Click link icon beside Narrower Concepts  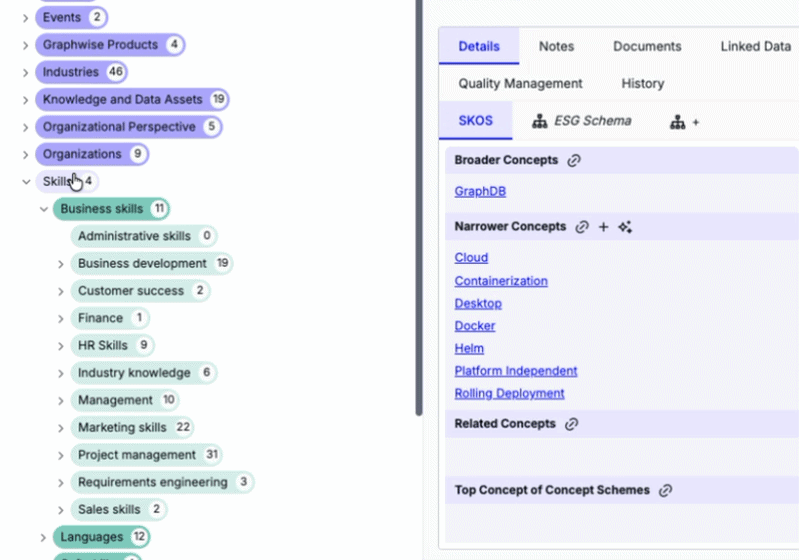tap(582, 227)
